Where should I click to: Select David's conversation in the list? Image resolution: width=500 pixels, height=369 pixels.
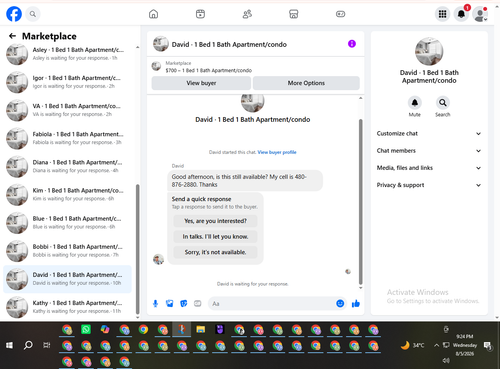coord(67,279)
